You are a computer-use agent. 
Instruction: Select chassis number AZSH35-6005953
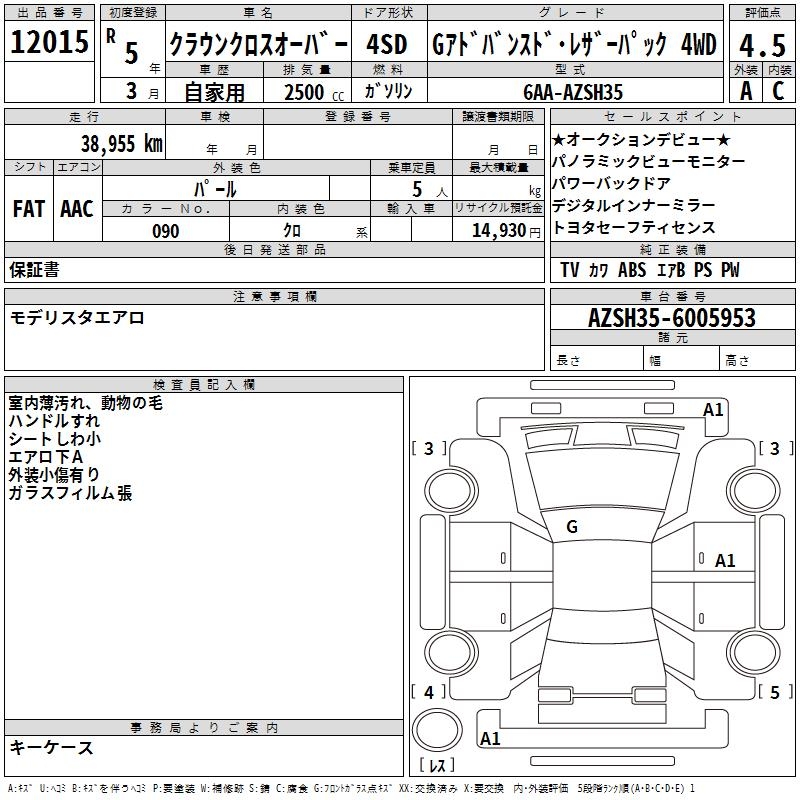pos(671,318)
